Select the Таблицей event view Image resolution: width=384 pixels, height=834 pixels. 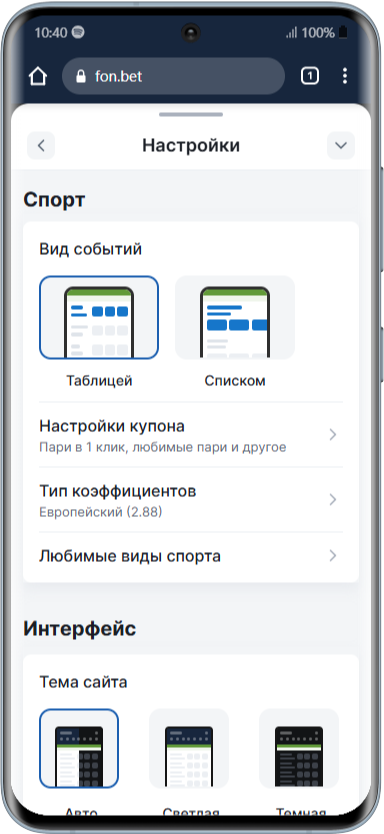coord(99,318)
